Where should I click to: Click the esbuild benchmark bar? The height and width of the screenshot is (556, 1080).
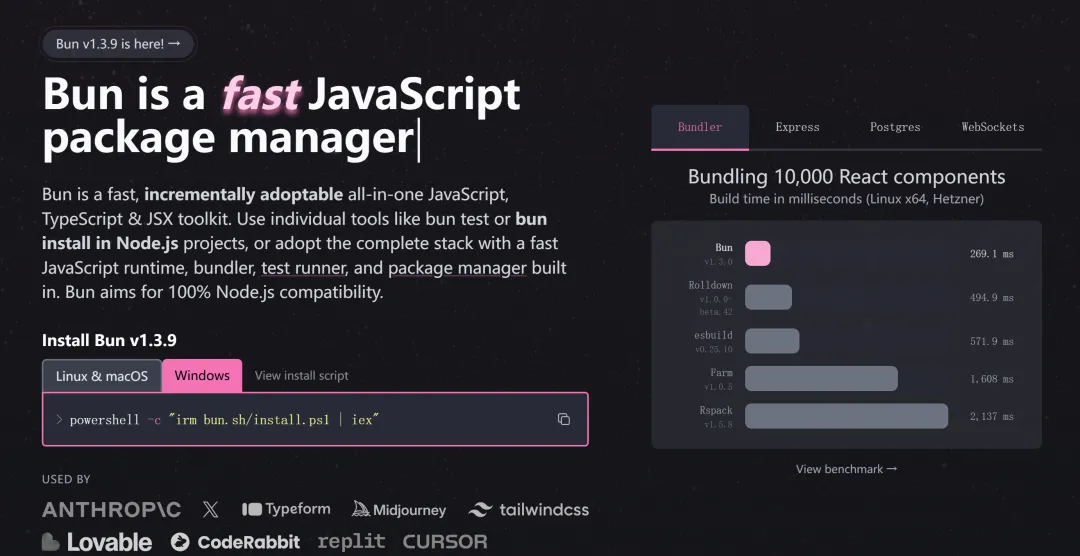tap(772, 341)
